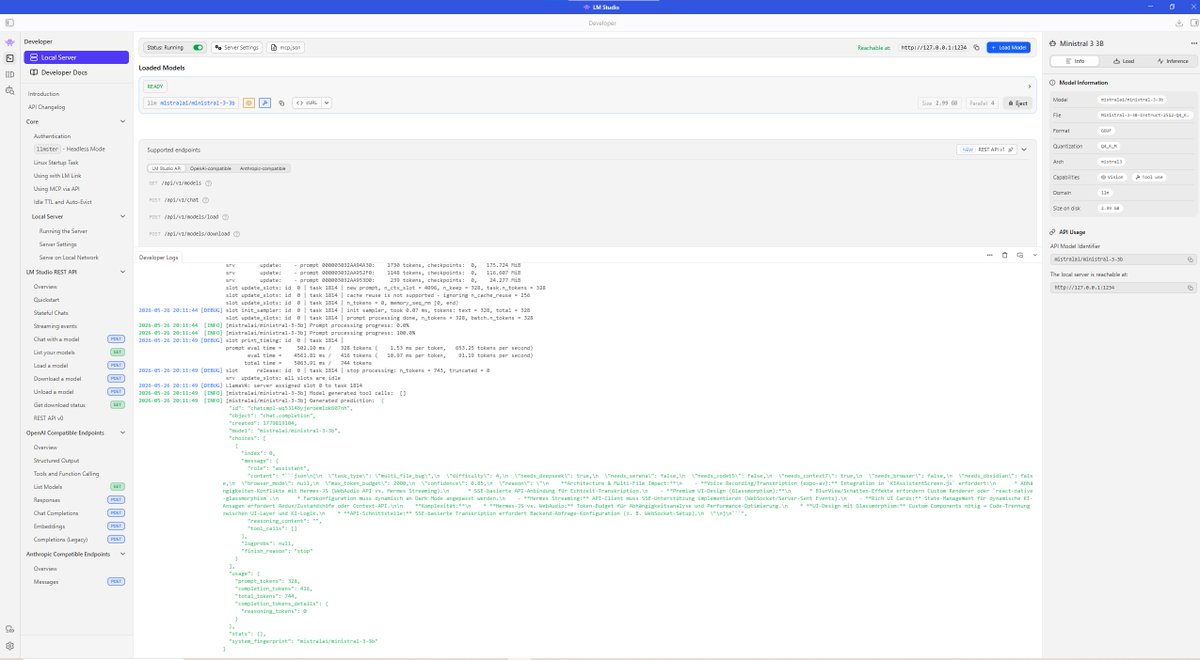Screen dimensions: 1200x660
Task: Click the Tool use capability badge
Action: (1149, 177)
